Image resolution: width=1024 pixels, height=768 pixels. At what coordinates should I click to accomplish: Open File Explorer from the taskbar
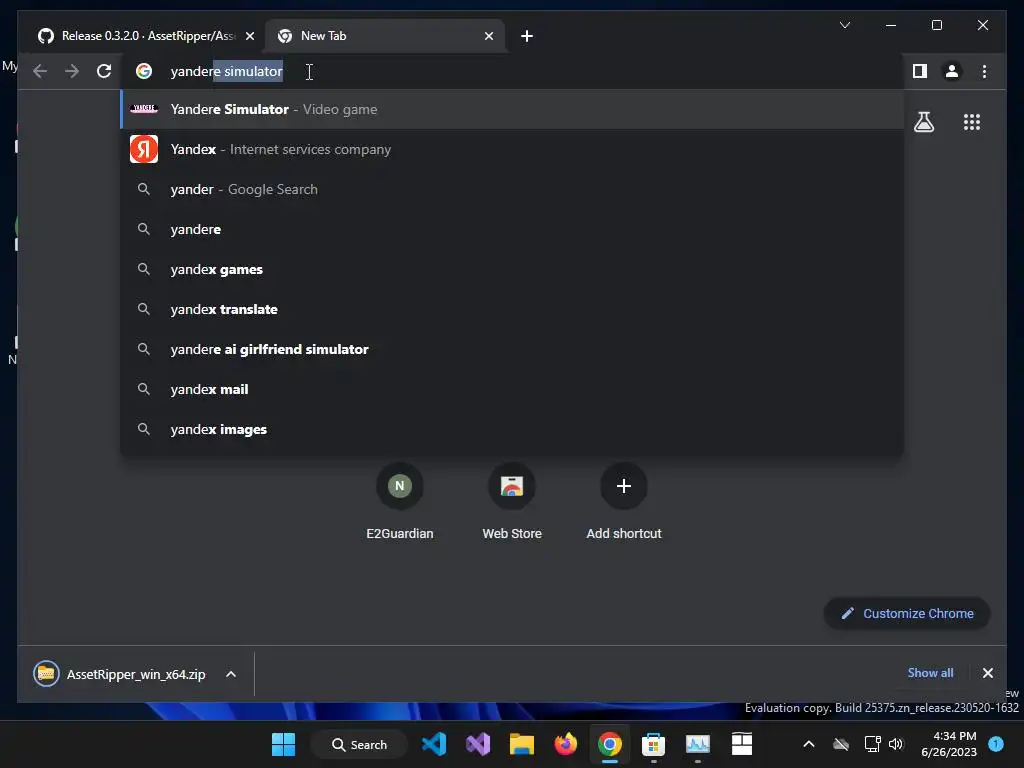[522, 744]
